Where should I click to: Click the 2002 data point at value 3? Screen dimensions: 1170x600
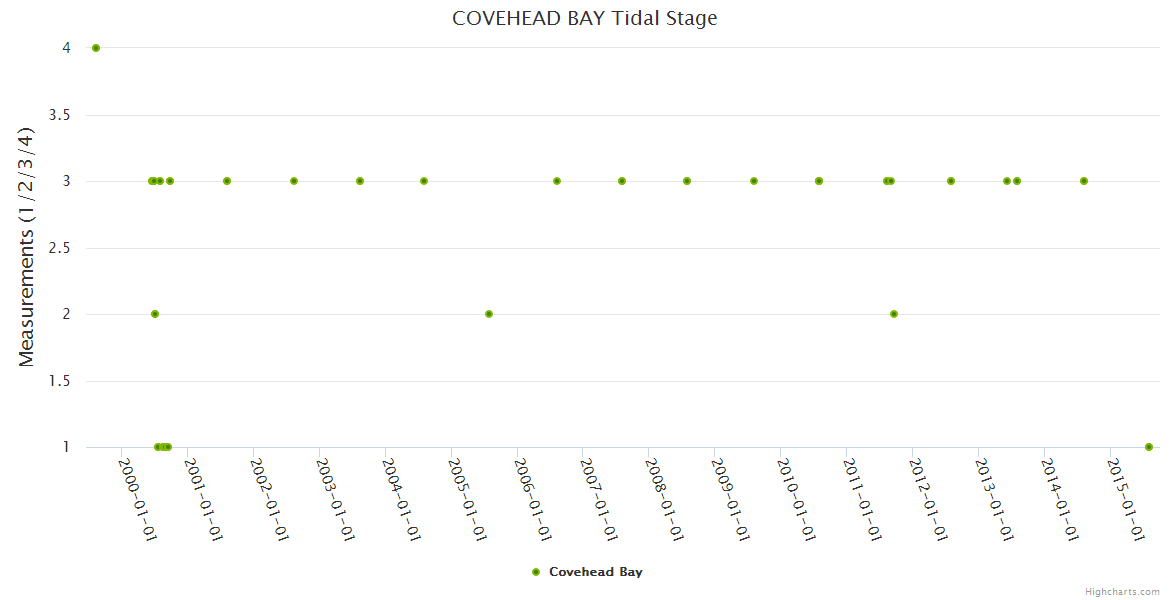[x=294, y=181]
